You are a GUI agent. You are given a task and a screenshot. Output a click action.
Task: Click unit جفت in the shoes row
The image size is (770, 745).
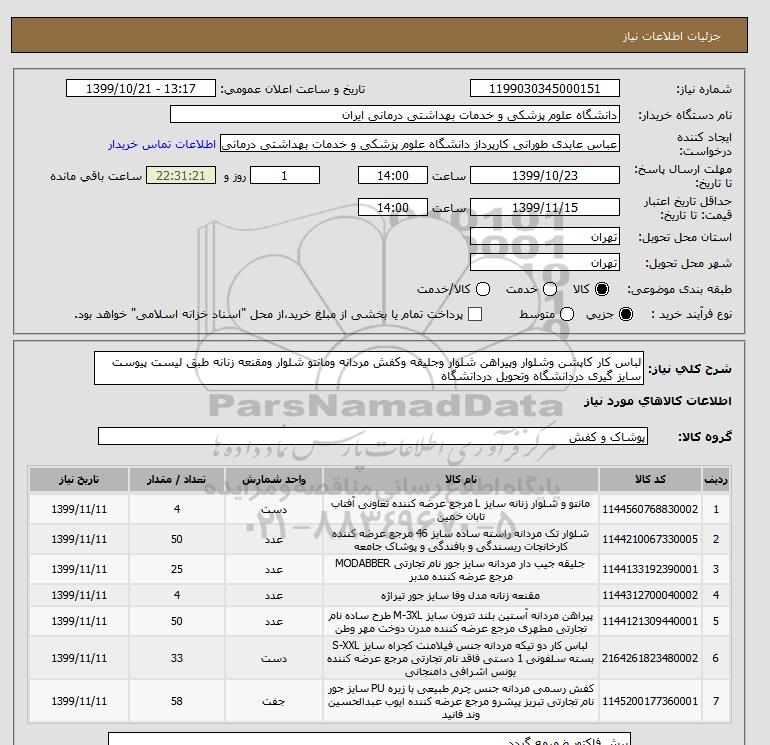coord(274,701)
